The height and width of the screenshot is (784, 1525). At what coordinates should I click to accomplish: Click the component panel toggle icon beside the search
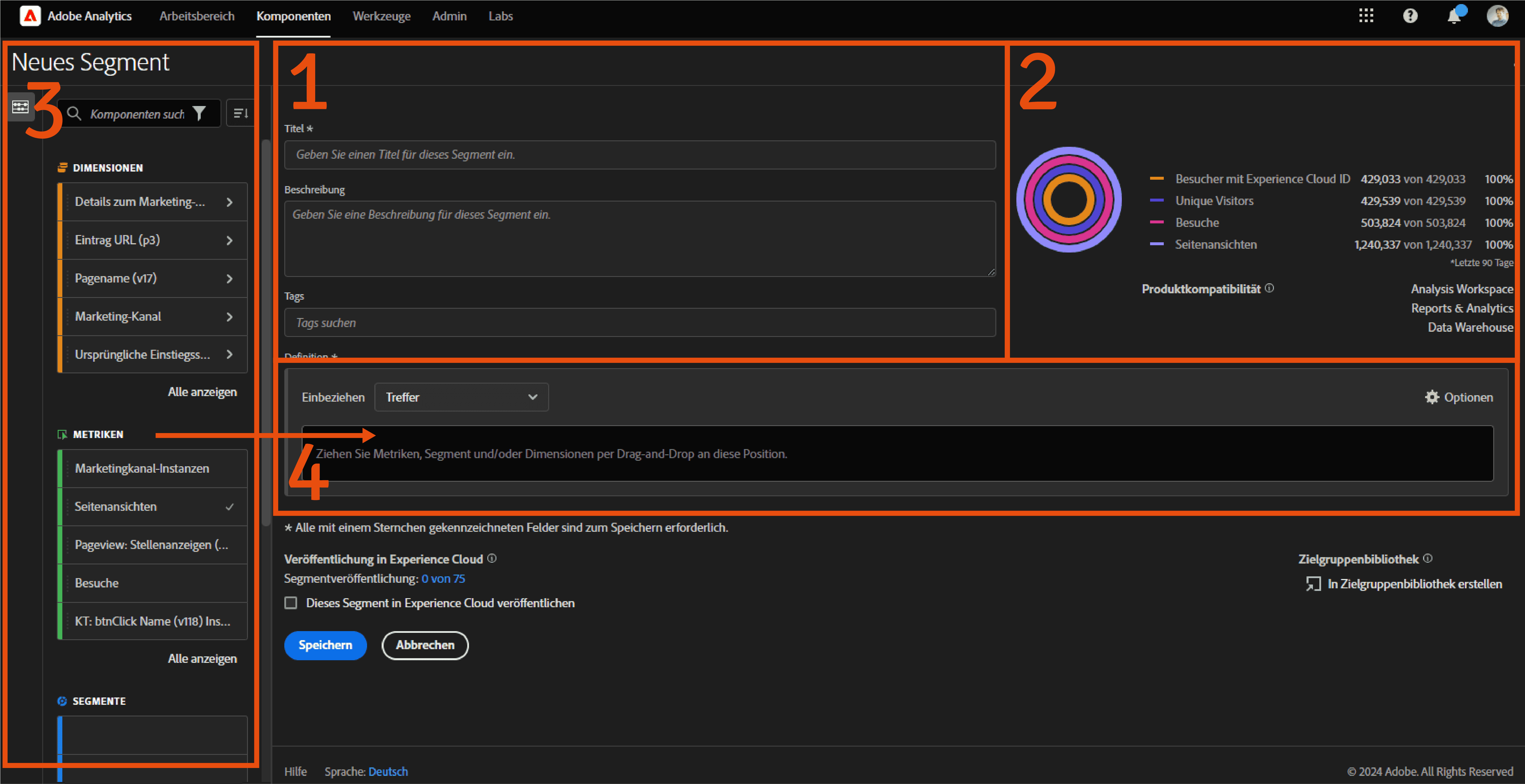(20, 107)
